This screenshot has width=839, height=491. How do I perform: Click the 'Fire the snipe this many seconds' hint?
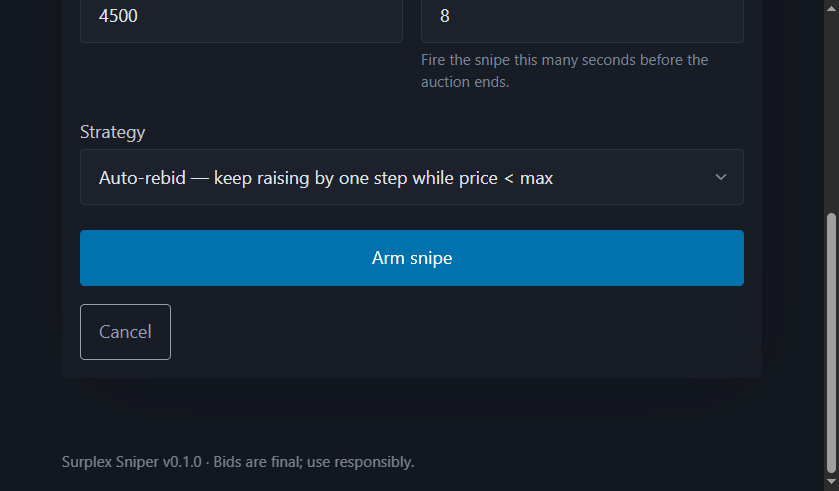click(x=564, y=60)
